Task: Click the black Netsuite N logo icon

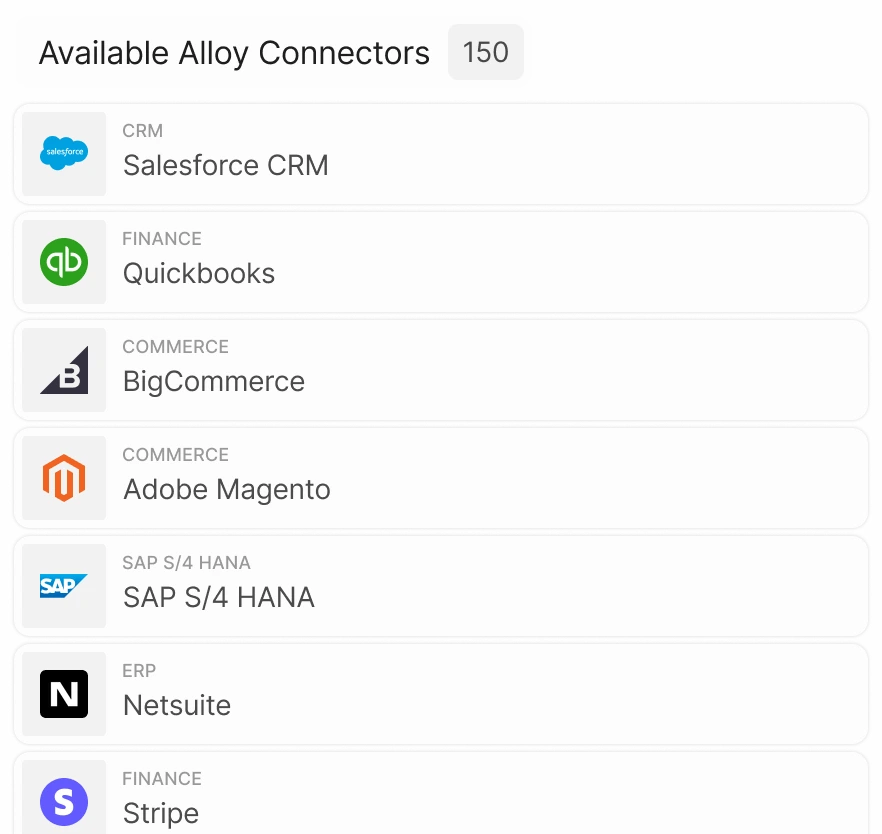Action: pos(64,694)
